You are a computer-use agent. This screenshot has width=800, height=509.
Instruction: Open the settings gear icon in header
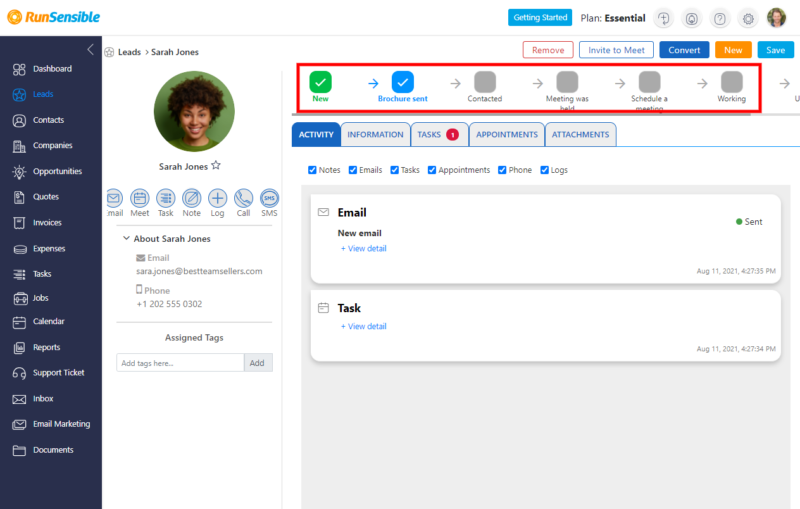(x=748, y=19)
